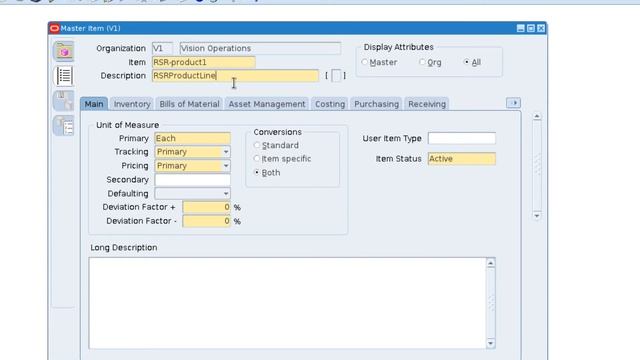
Task: Maximize the Master Item window
Action: pyautogui.click(x=531, y=28)
